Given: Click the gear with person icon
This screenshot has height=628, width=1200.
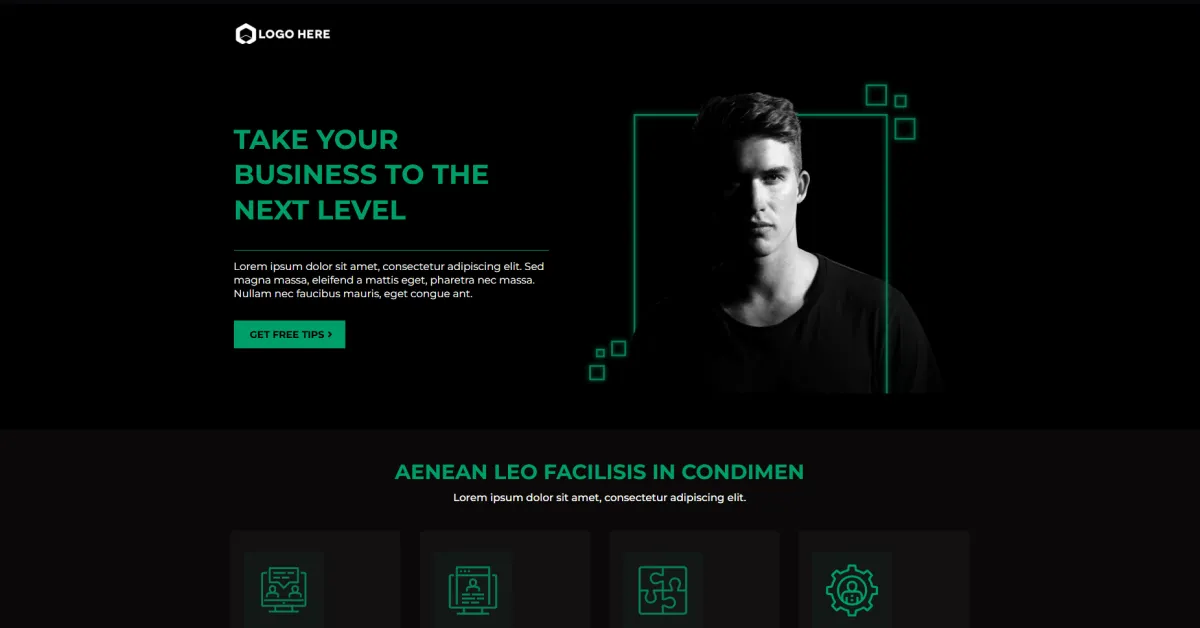Looking at the screenshot, I should point(851,589).
